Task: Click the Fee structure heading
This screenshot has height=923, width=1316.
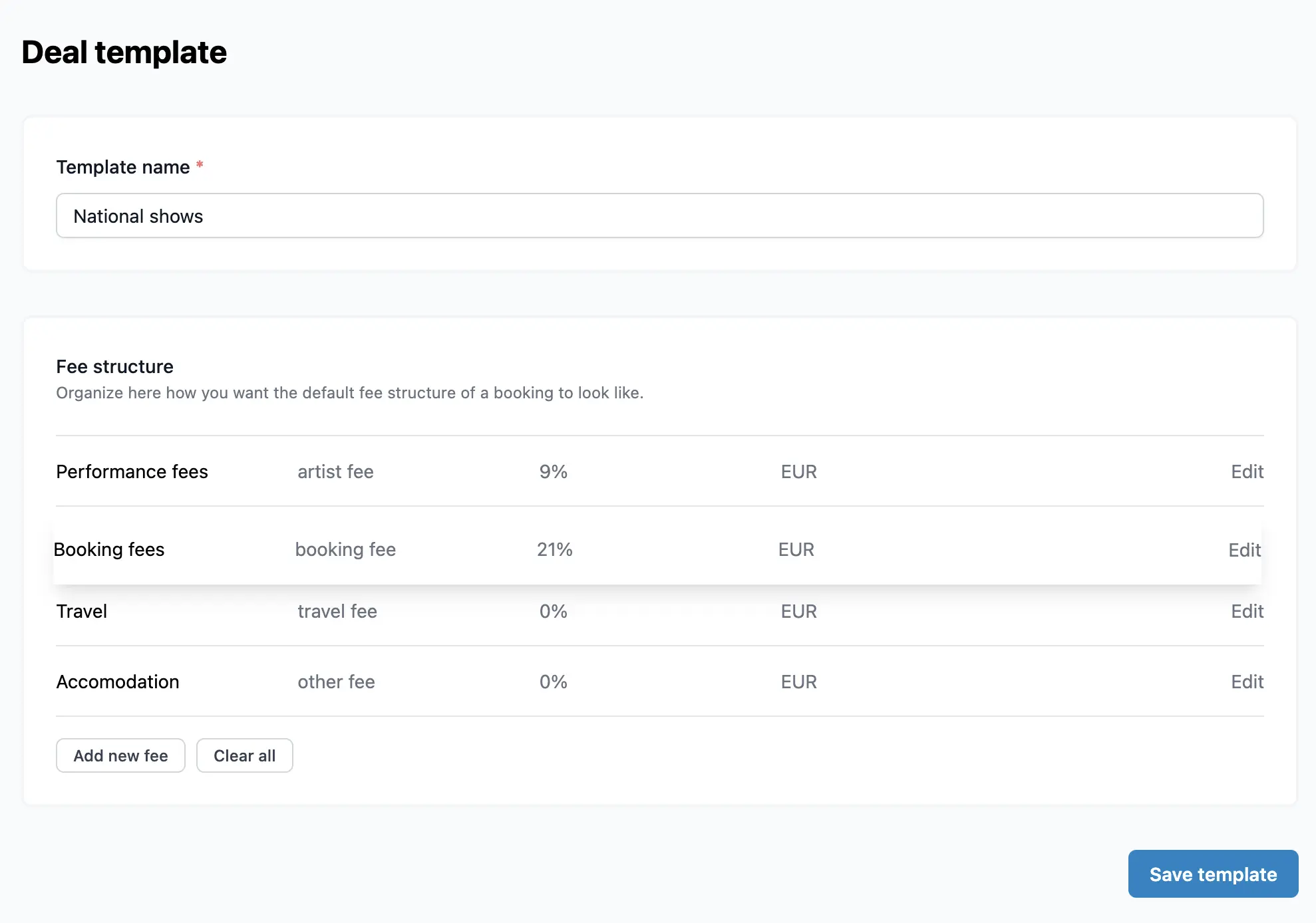Action: [x=114, y=366]
